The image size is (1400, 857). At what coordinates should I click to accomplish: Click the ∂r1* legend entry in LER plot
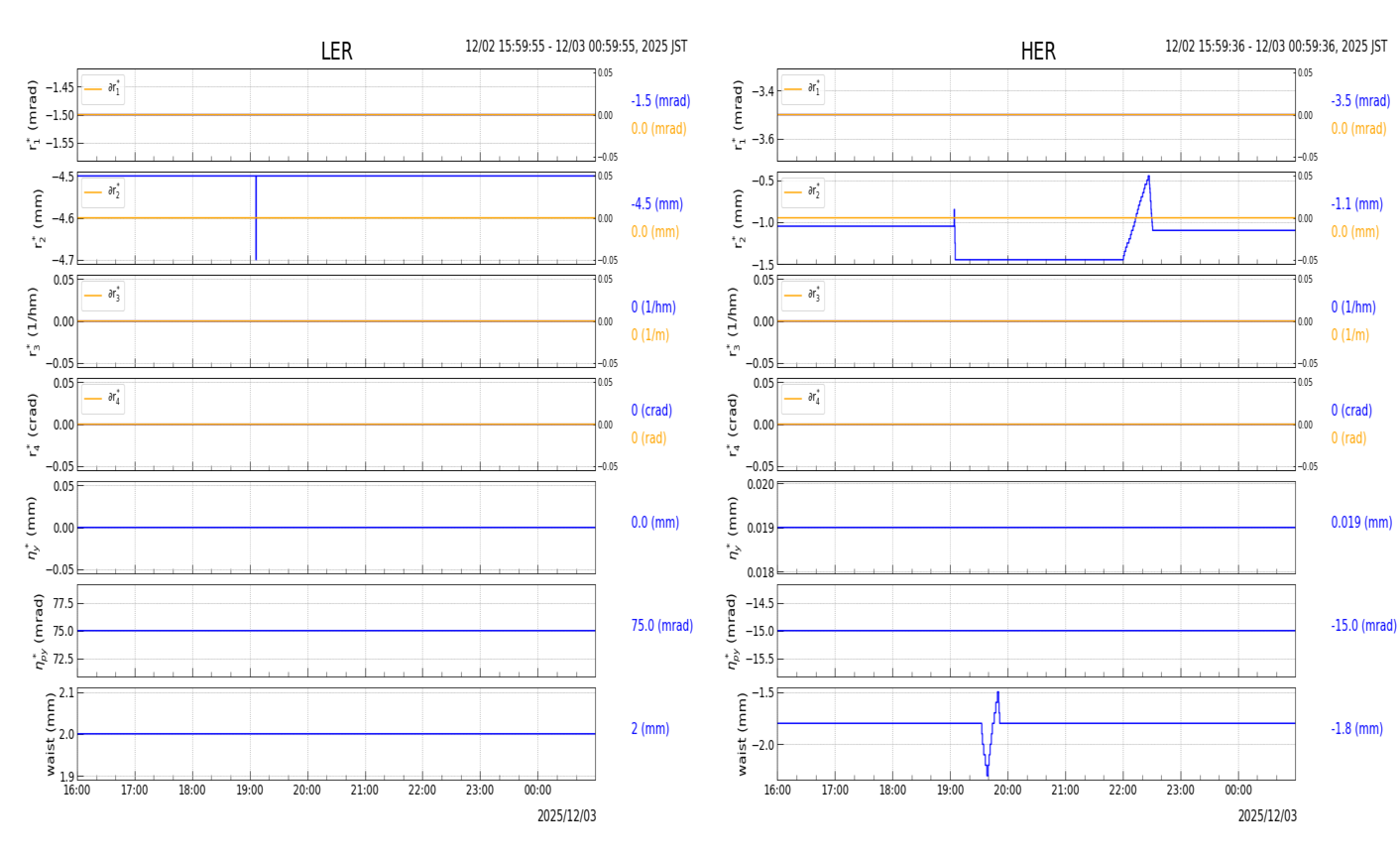click(103, 89)
